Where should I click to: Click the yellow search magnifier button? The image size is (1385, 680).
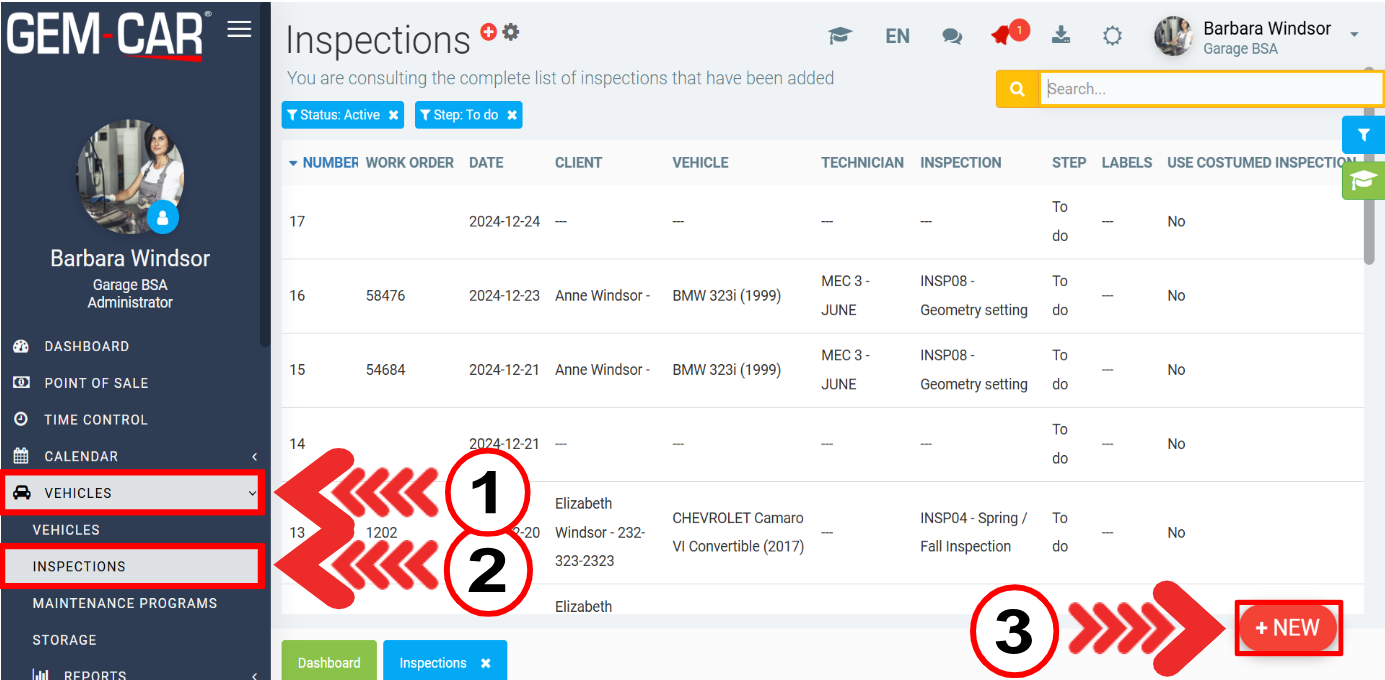pyautogui.click(x=1017, y=89)
